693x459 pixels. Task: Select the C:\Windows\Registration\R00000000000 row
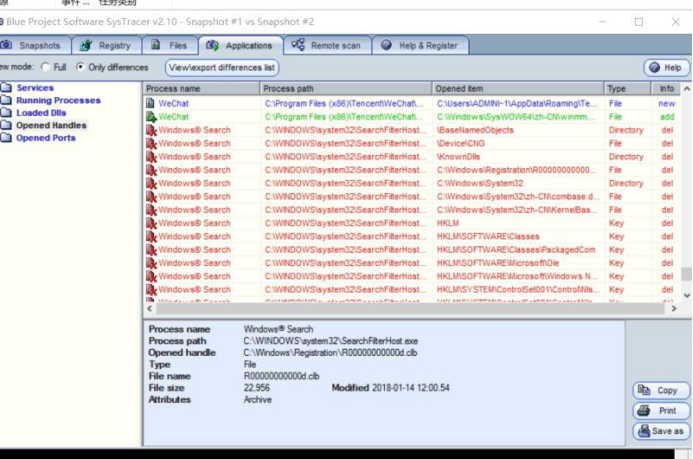[x=412, y=170]
